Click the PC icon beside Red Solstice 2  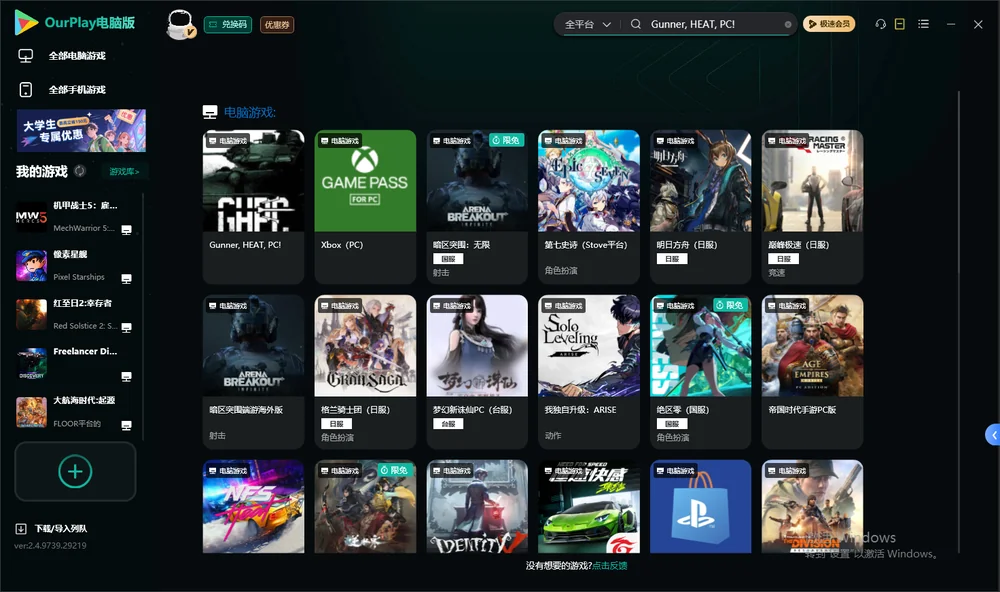pyautogui.click(x=126, y=328)
